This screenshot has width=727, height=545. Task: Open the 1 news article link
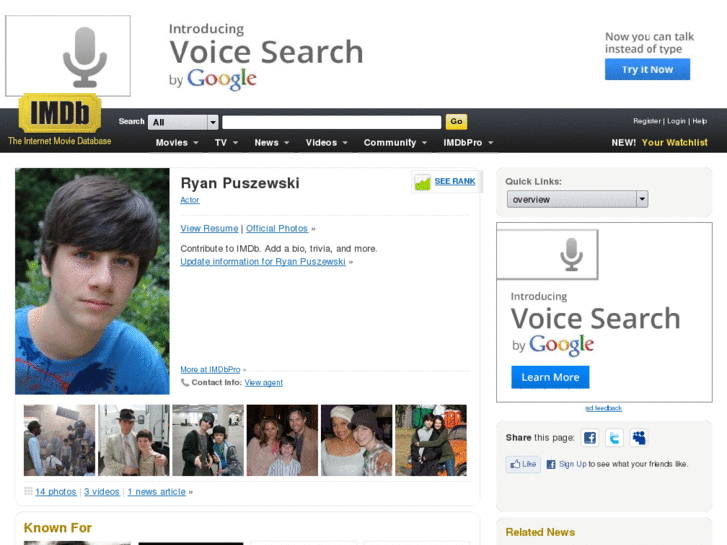tap(157, 492)
